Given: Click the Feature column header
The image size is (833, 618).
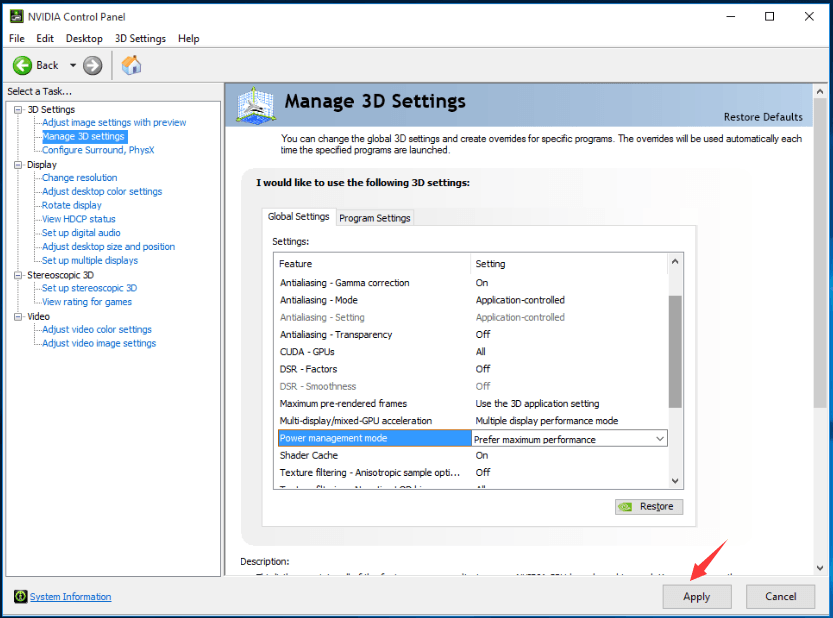Looking at the screenshot, I should tap(372, 264).
